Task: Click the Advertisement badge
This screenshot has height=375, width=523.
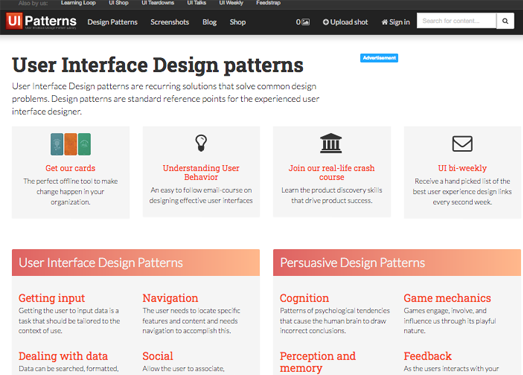Action: (379, 58)
